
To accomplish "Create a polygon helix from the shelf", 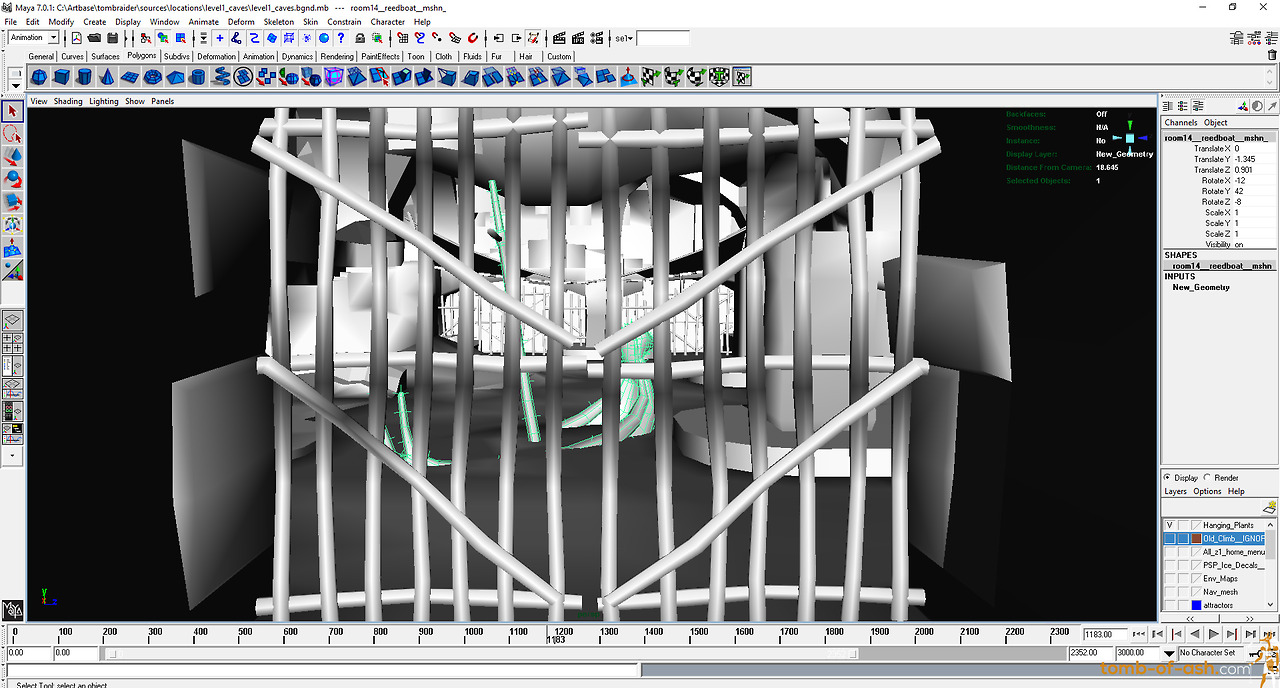I will point(220,77).
